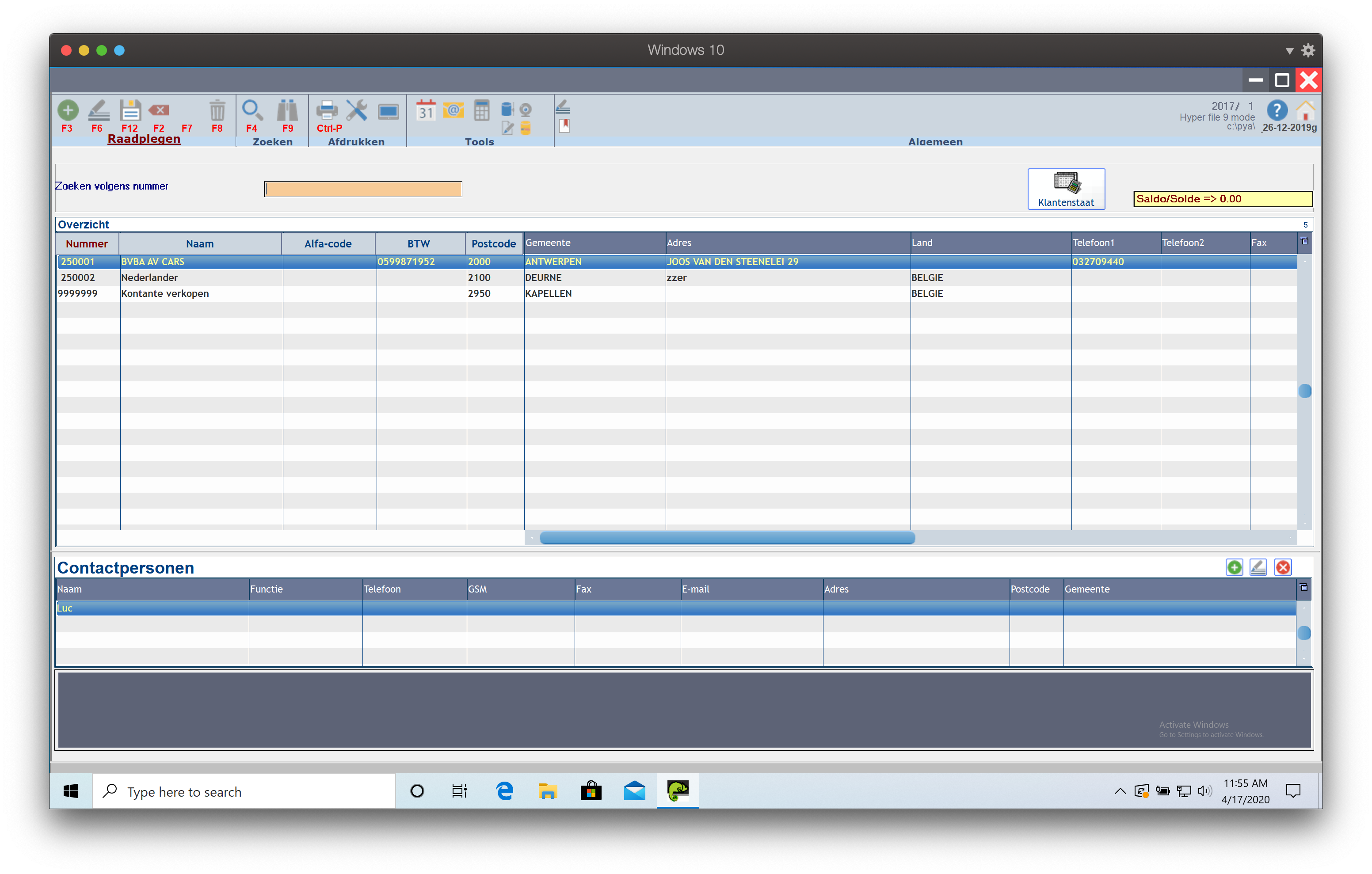Click the magnifier search F4 icon
Screen dimensions: 1372x874
point(252,110)
